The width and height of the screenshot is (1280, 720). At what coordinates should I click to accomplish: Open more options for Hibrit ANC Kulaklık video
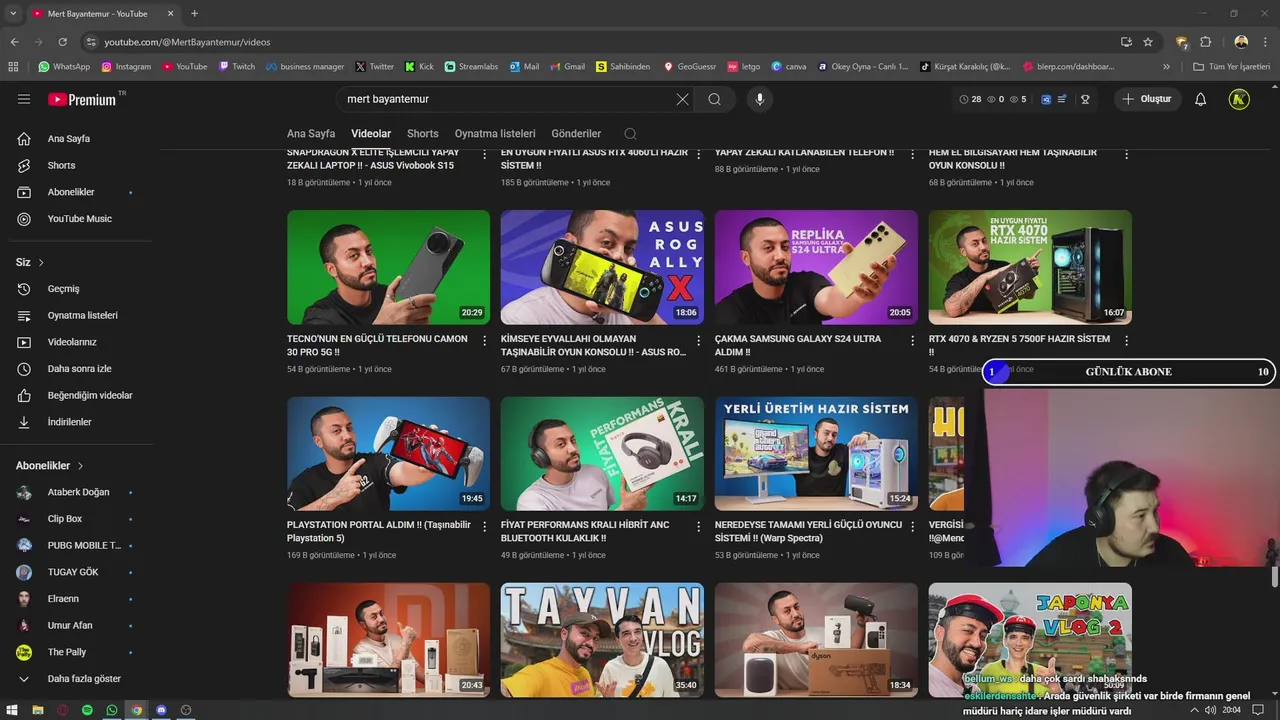coord(699,526)
